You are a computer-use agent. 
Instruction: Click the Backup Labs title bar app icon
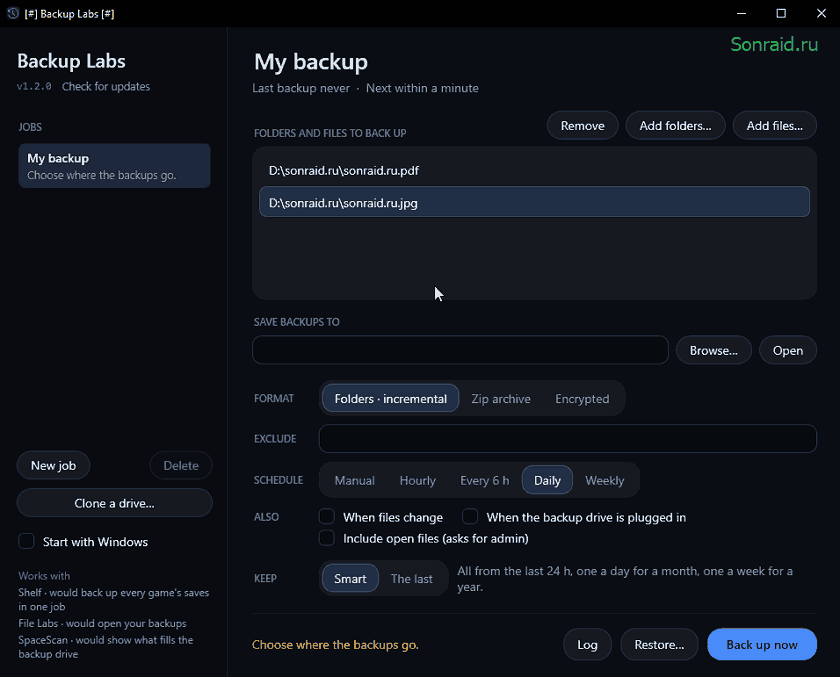click(x=13, y=13)
